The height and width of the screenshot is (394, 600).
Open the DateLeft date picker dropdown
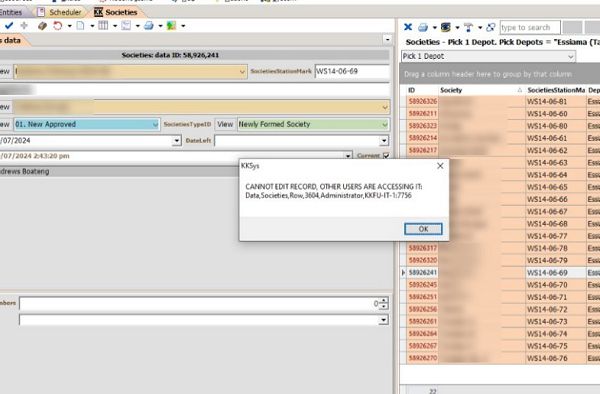[384, 141]
